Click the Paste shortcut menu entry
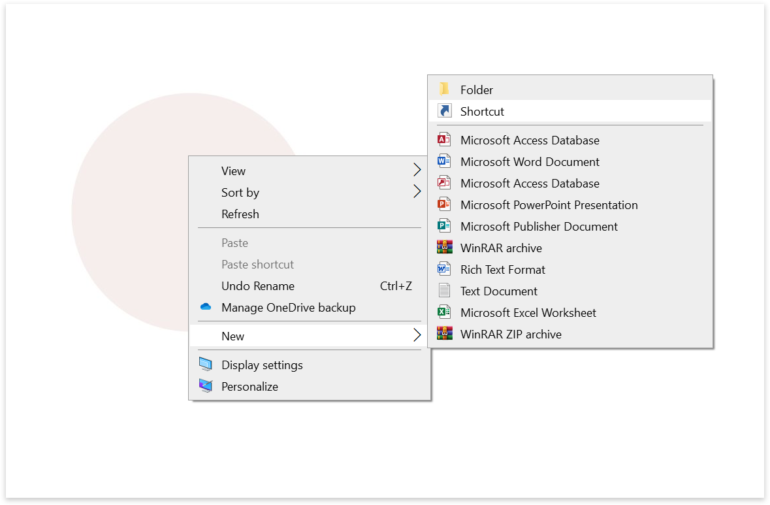770x505 pixels. [x=257, y=265]
